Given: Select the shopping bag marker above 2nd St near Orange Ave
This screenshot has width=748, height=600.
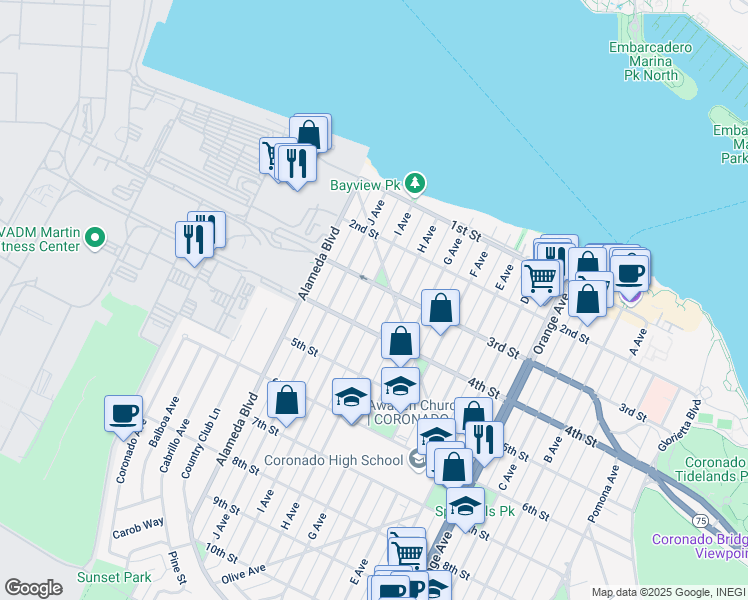Looking at the screenshot, I should pyautogui.click(x=587, y=301).
